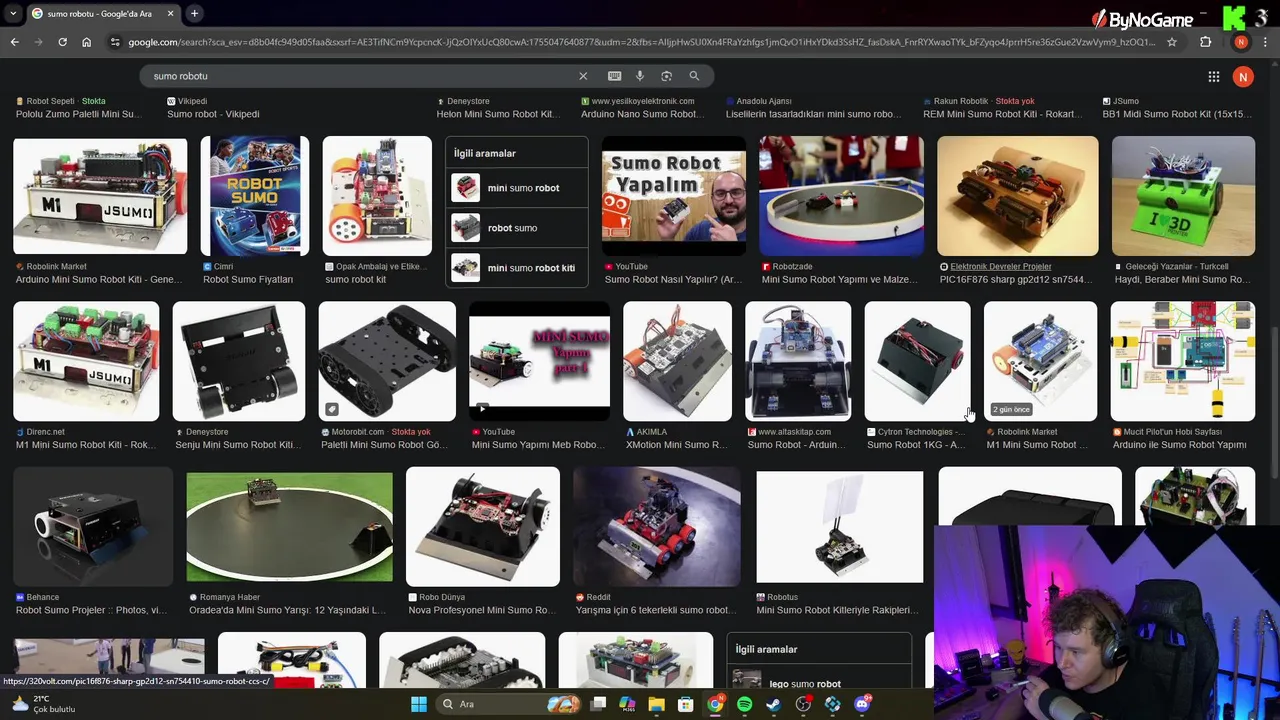Open Nova Profesyonel Mini Sumo image
This screenshot has width=1280, height=720.
(x=483, y=526)
